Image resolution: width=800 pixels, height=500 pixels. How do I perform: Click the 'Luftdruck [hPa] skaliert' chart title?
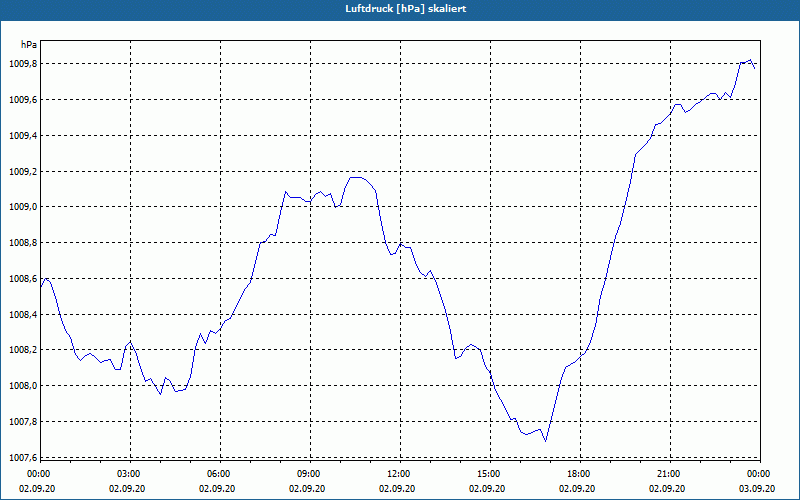click(x=405, y=9)
